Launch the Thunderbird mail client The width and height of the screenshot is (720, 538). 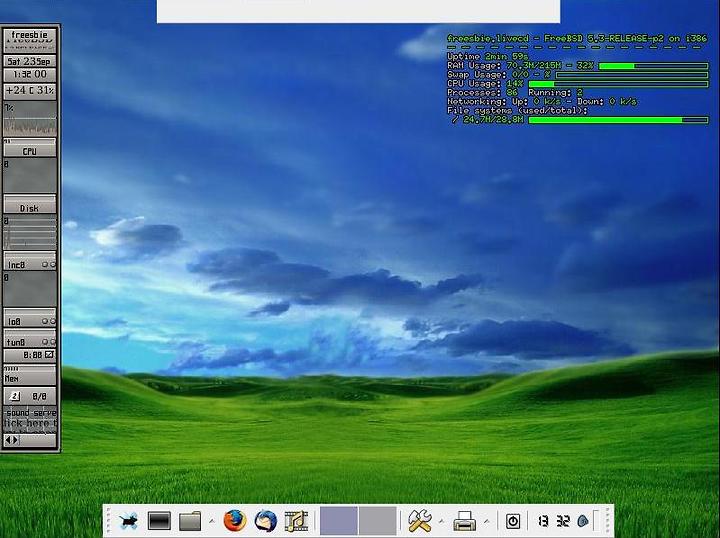[x=265, y=521]
